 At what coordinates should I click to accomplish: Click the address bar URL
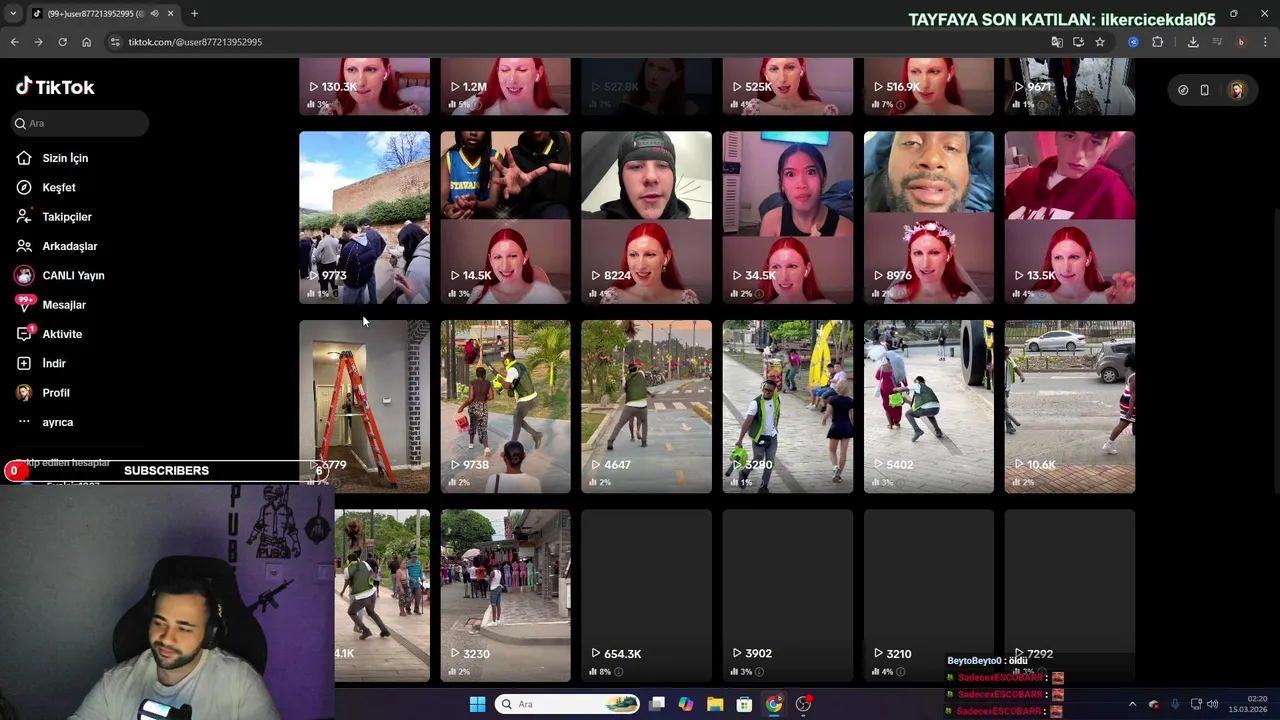(x=195, y=42)
